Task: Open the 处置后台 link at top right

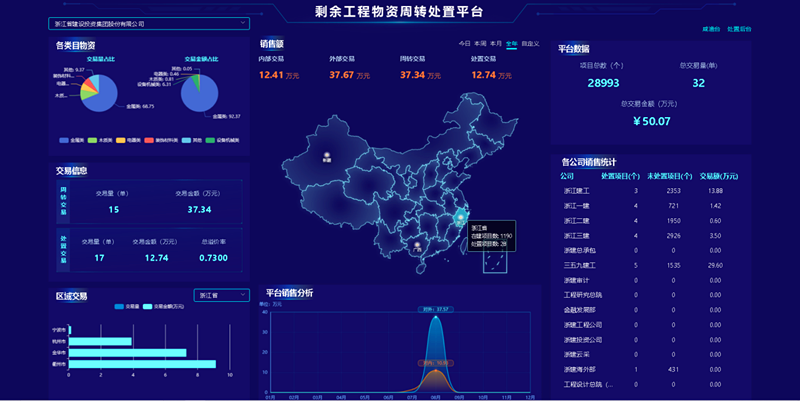Action: 739,29
